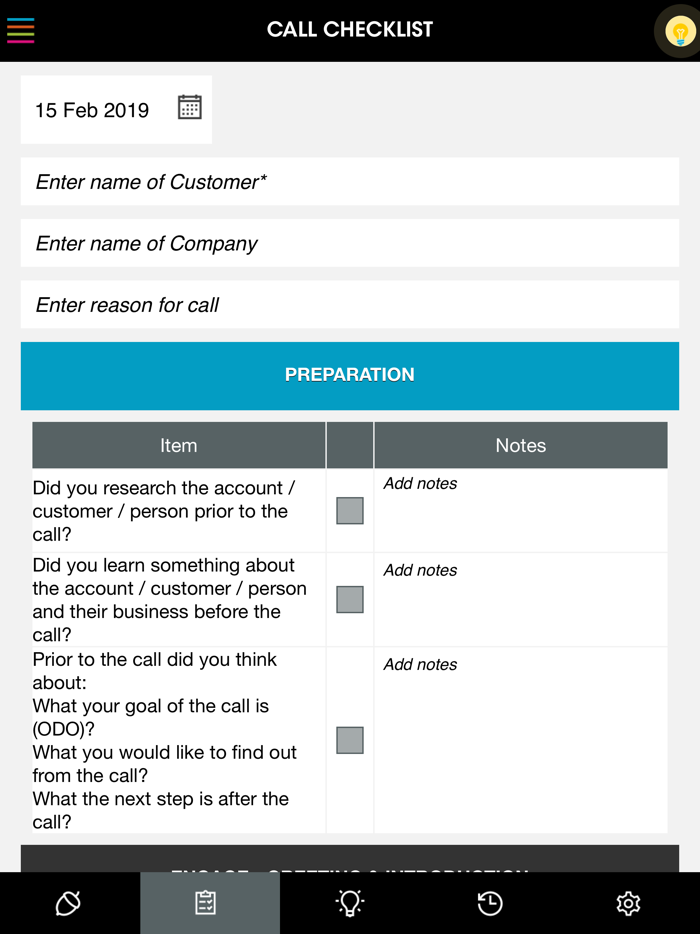Check the learn about business checkbox

click(x=350, y=600)
